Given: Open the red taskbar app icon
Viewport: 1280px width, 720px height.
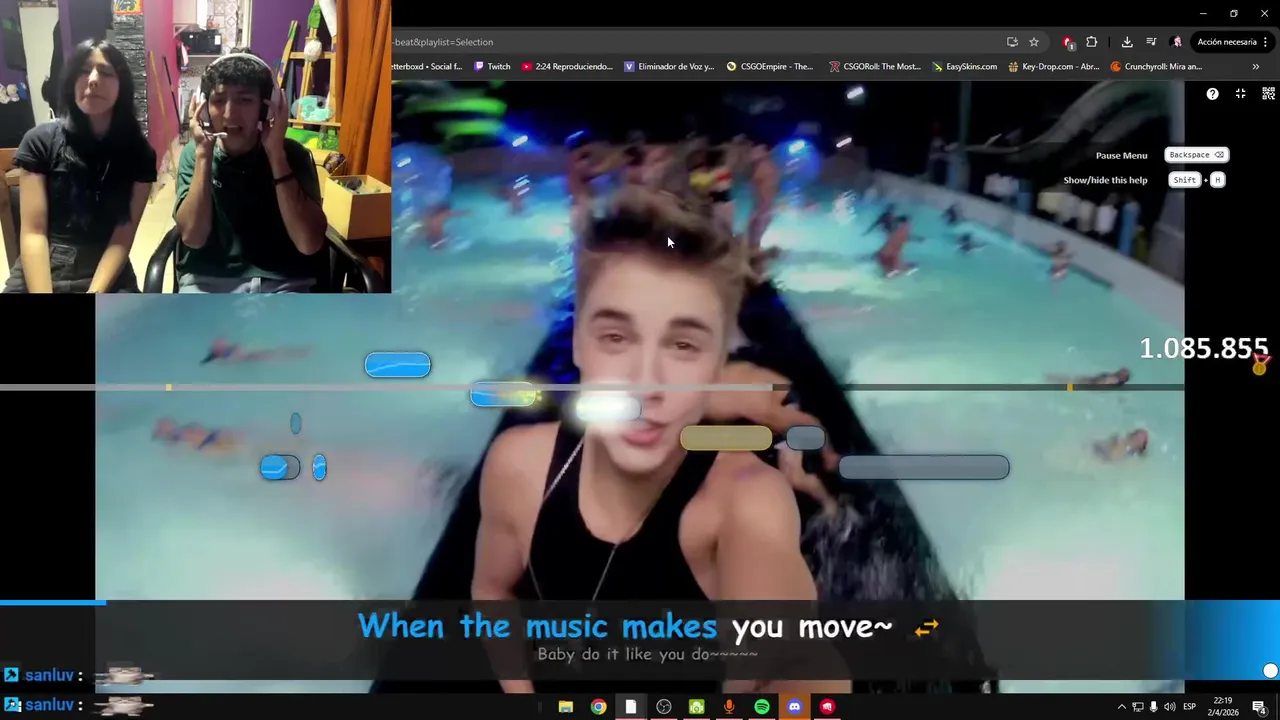Looking at the screenshot, I should pos(827,707).
